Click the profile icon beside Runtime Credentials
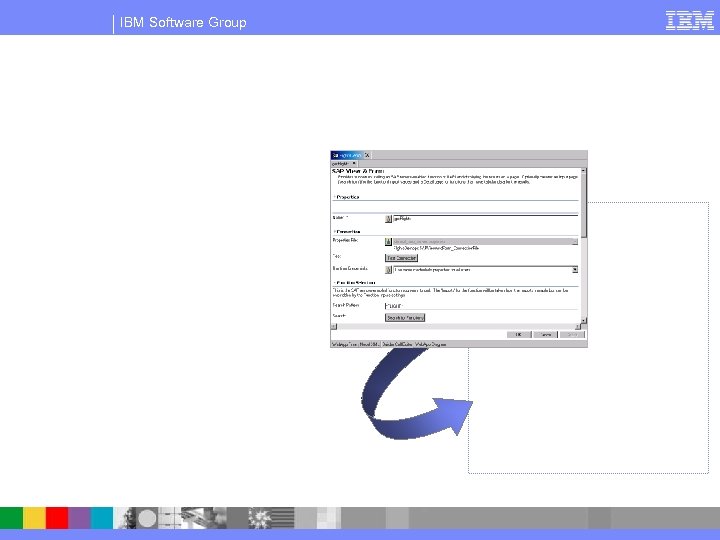 (x=388, y=270)
